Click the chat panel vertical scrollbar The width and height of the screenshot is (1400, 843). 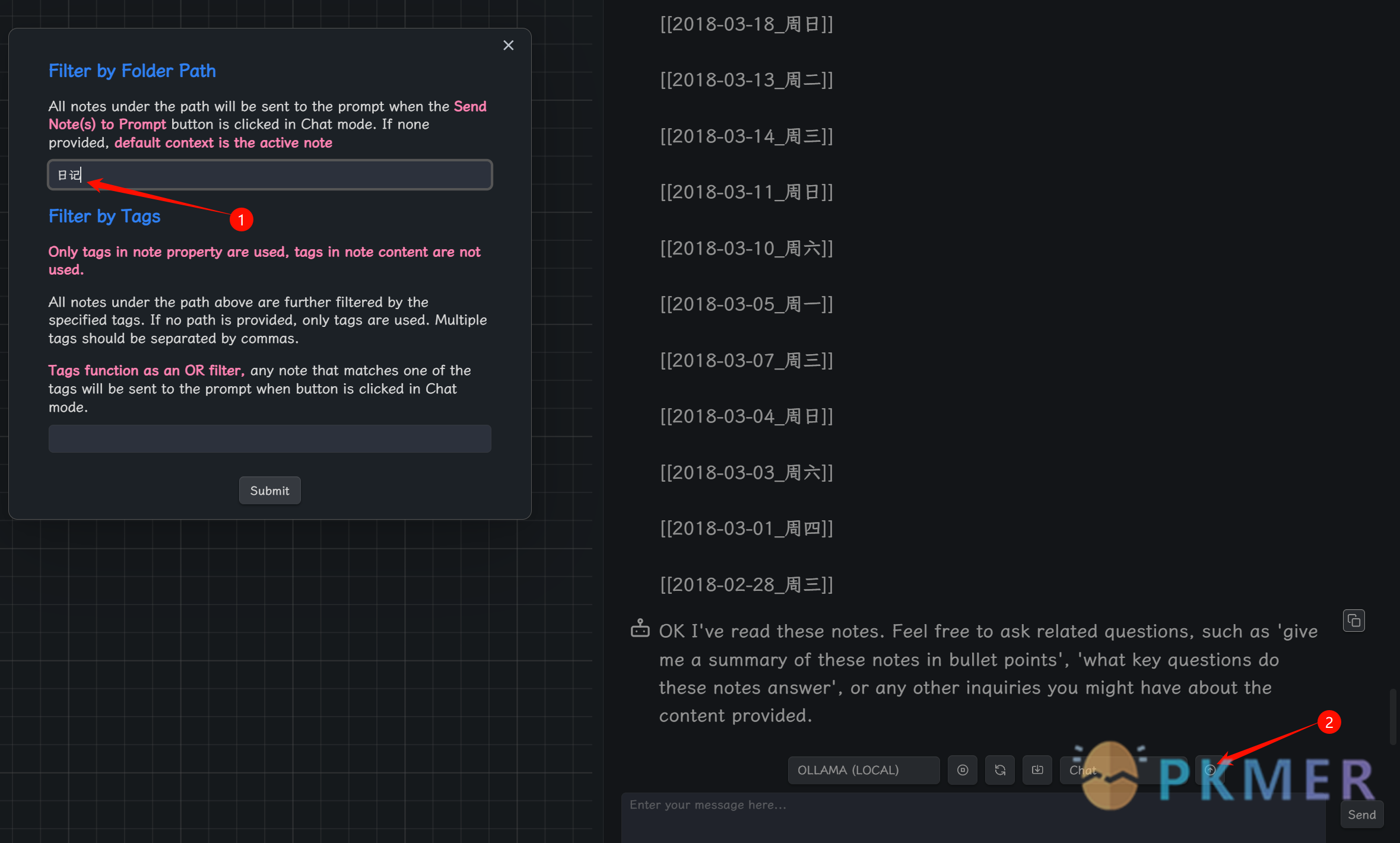click(x=1392, y=716)
